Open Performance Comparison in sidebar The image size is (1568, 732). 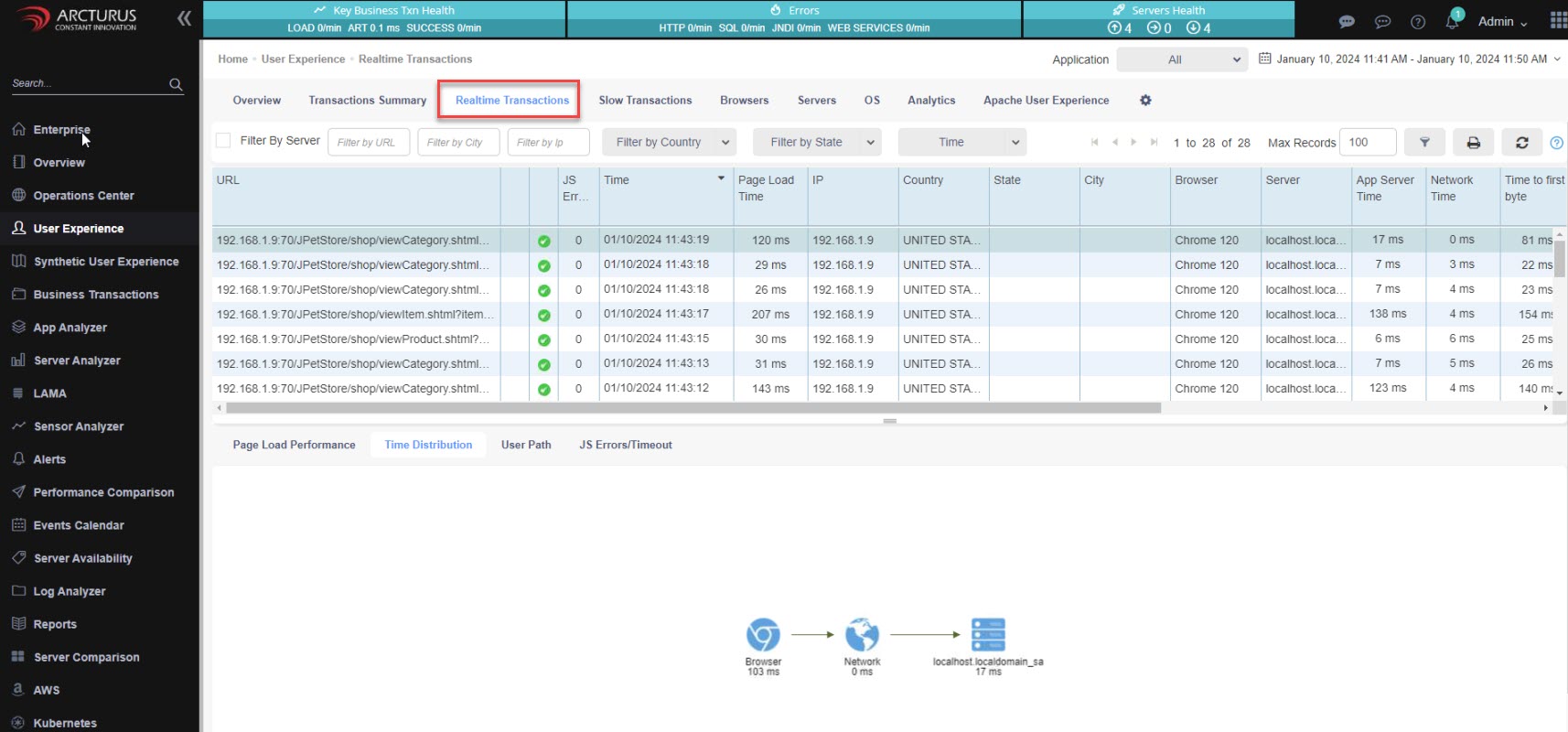(x=103, y=492)
